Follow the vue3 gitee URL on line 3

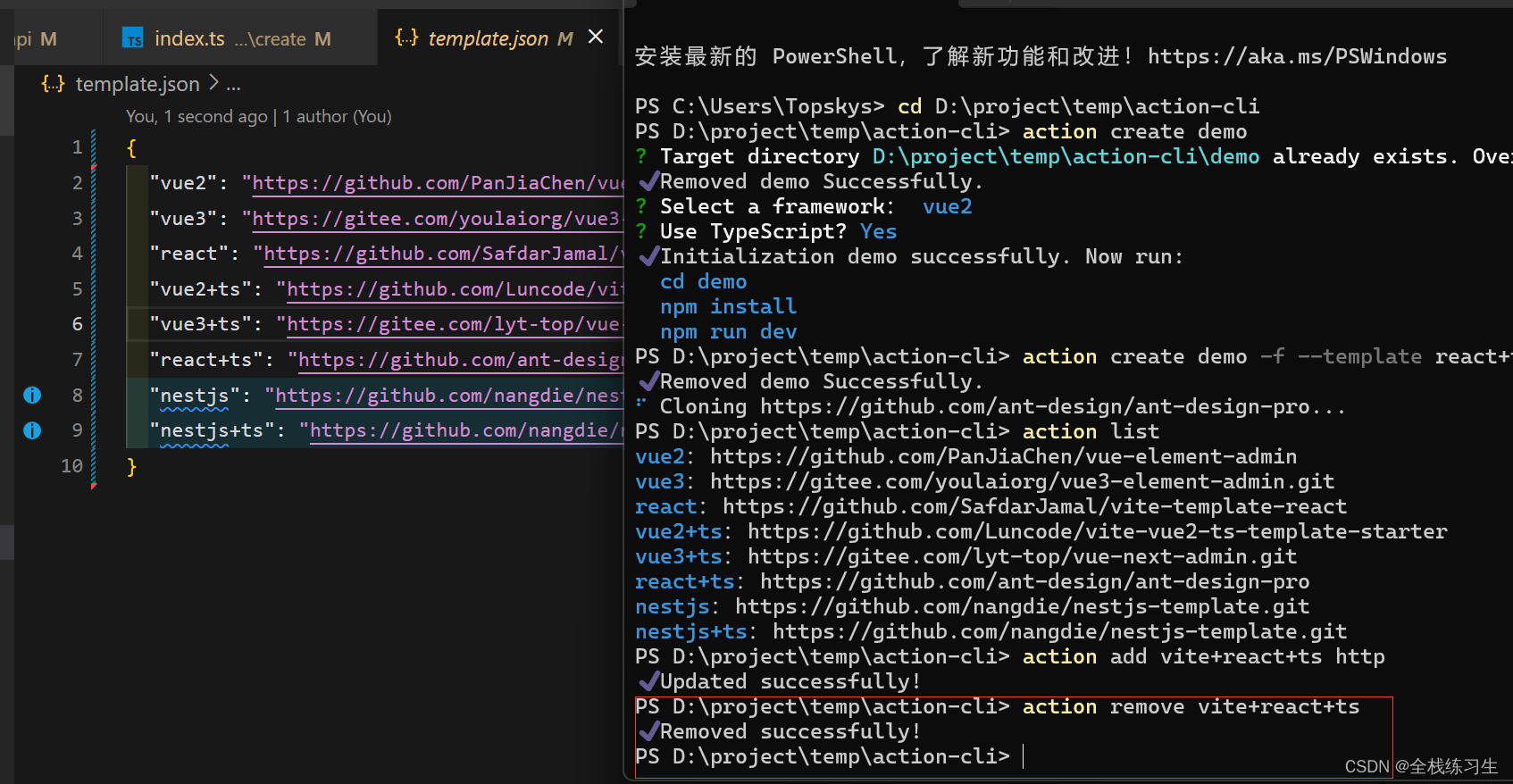tap(436, 219)
